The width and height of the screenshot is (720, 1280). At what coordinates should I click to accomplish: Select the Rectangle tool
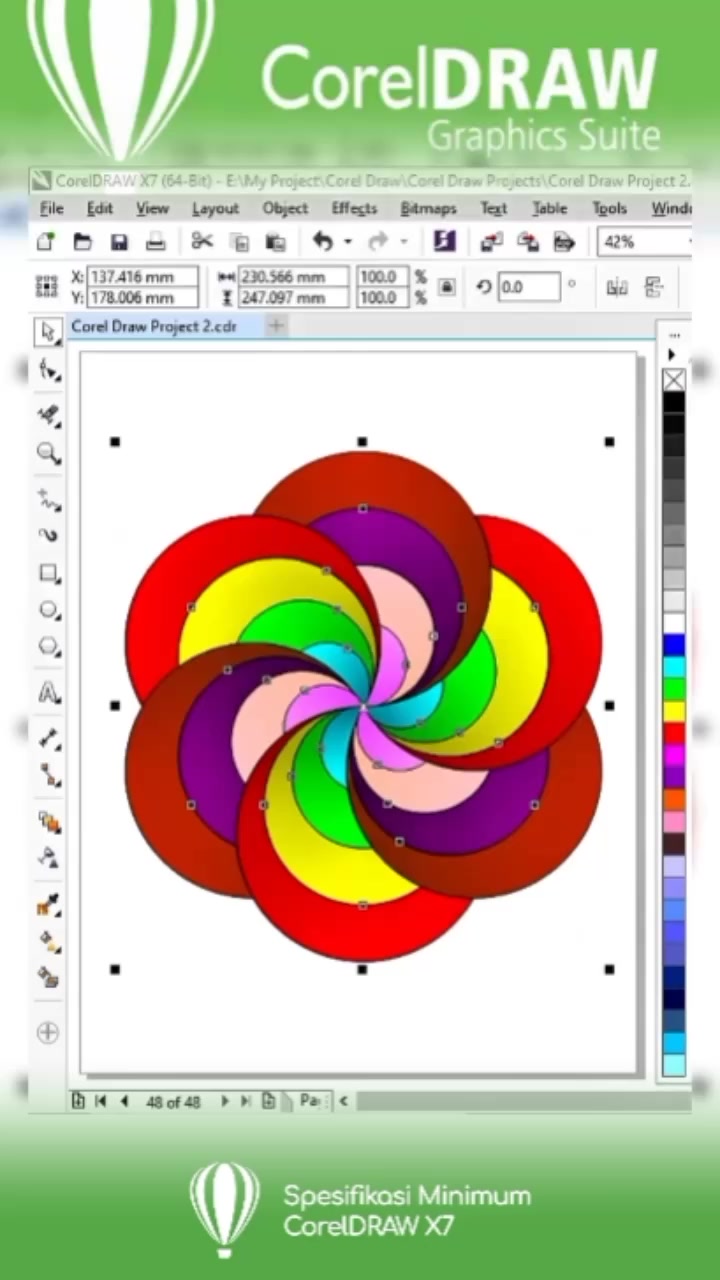pyautogui.click(x=48, y=573)
